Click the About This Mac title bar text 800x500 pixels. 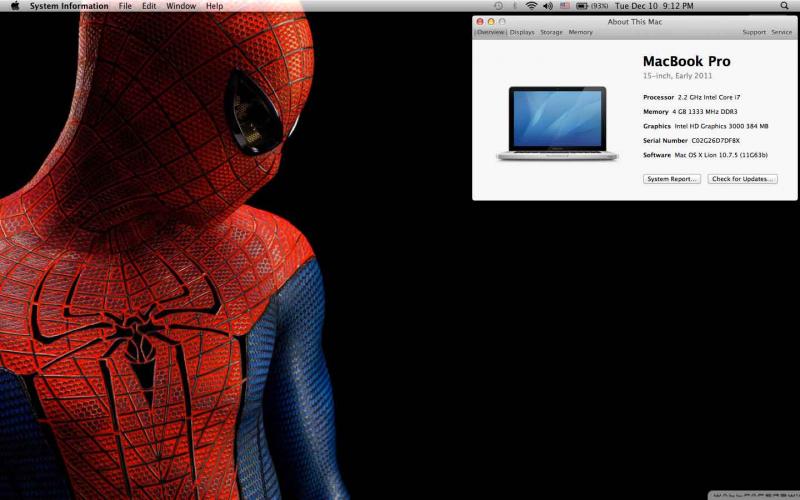(635, 21)
